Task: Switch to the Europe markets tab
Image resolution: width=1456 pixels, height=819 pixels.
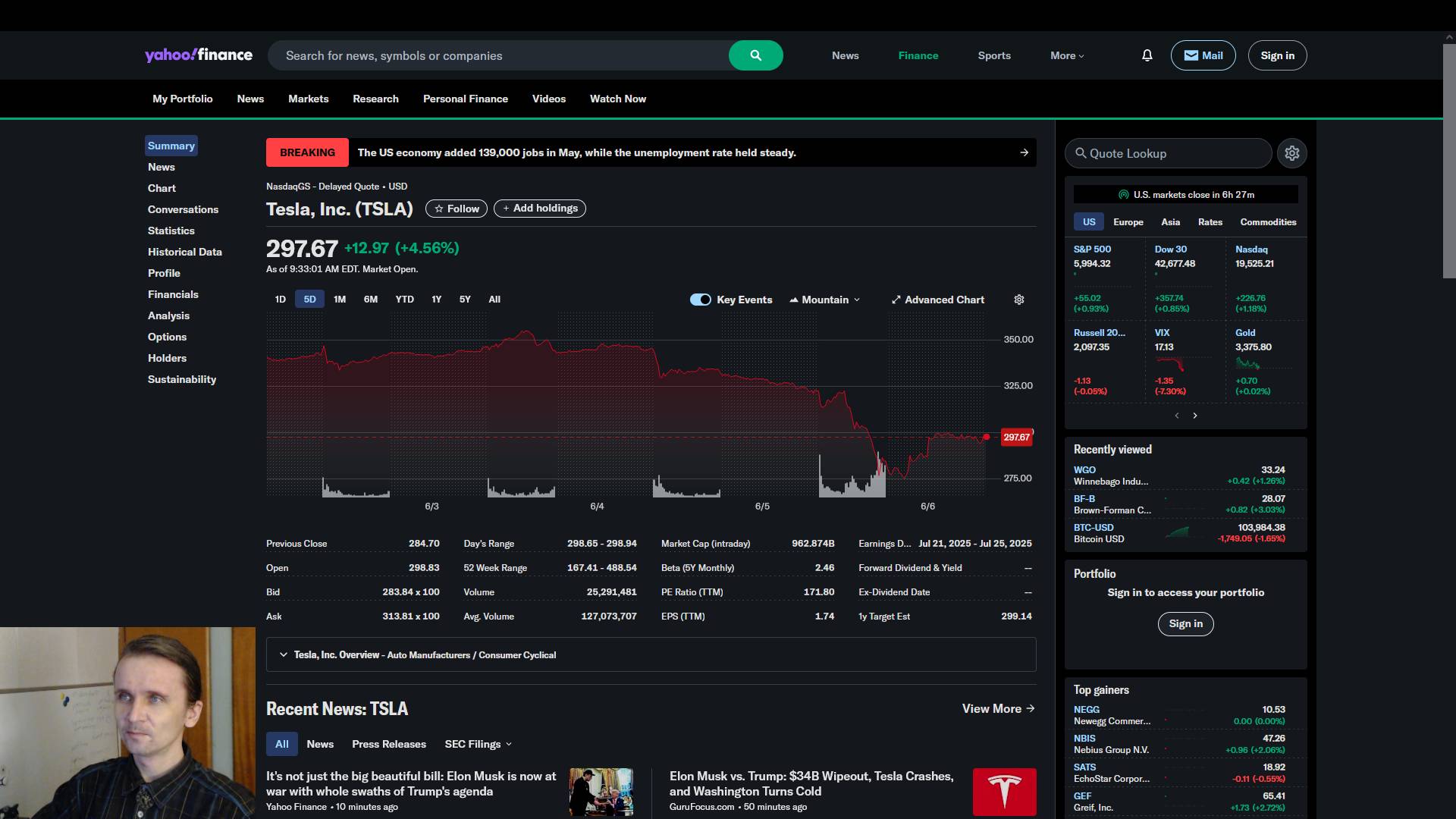Action: point(1128,222)
